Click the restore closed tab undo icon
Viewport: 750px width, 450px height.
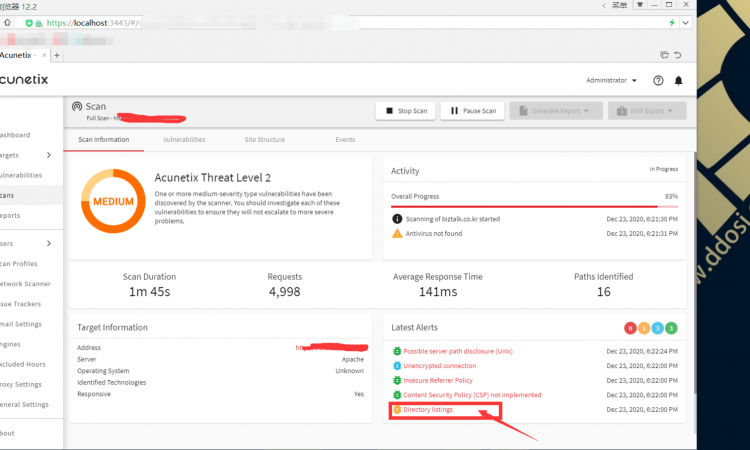pyautogui.click(x=678, y=55)
